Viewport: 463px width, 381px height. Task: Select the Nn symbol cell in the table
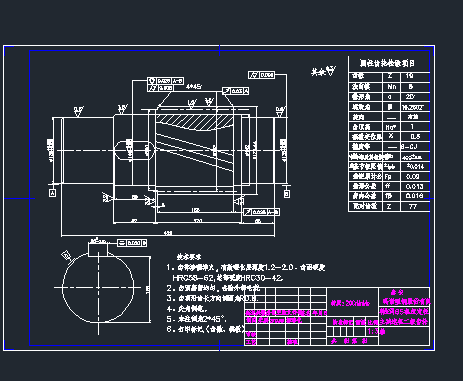pos(392,87)
